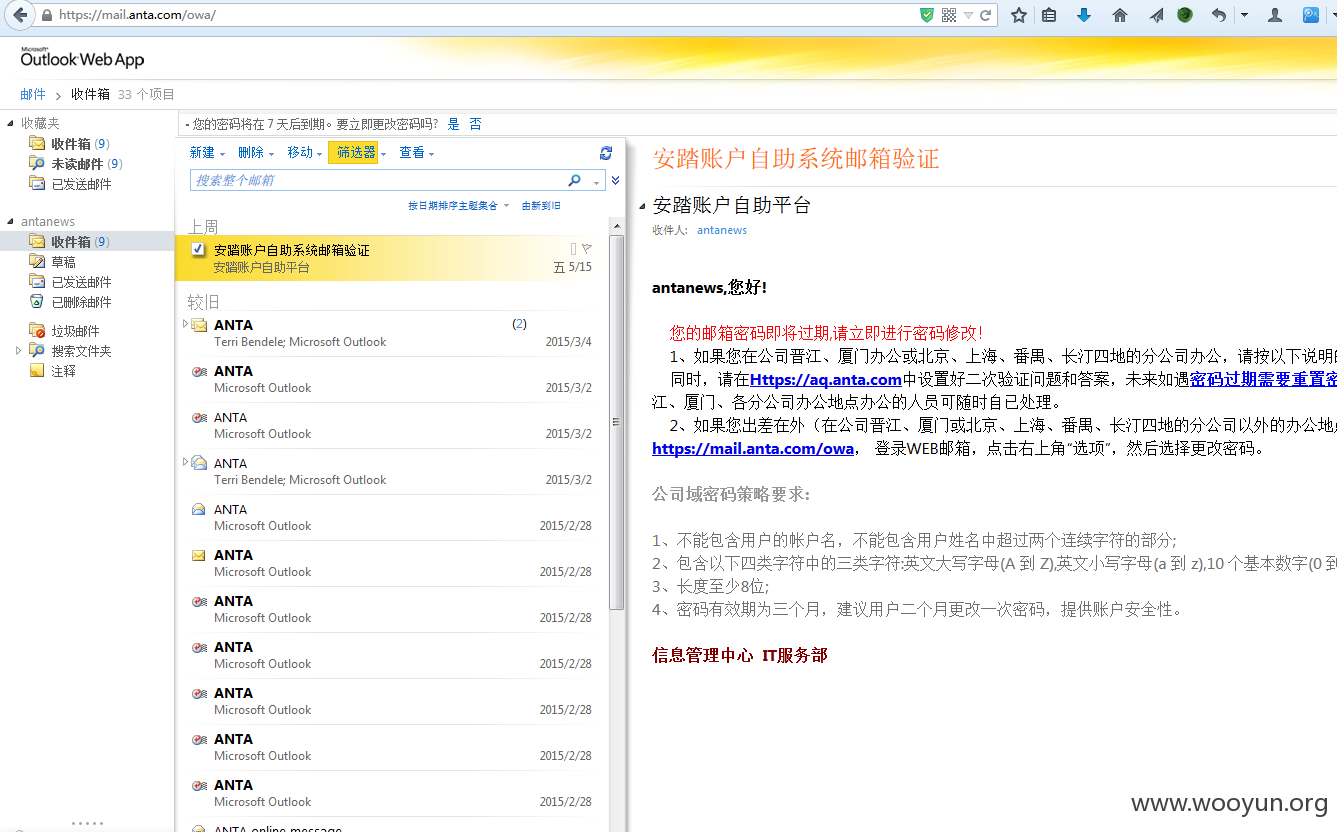Refresh the mail list with blue sync icon

point(605,153)
